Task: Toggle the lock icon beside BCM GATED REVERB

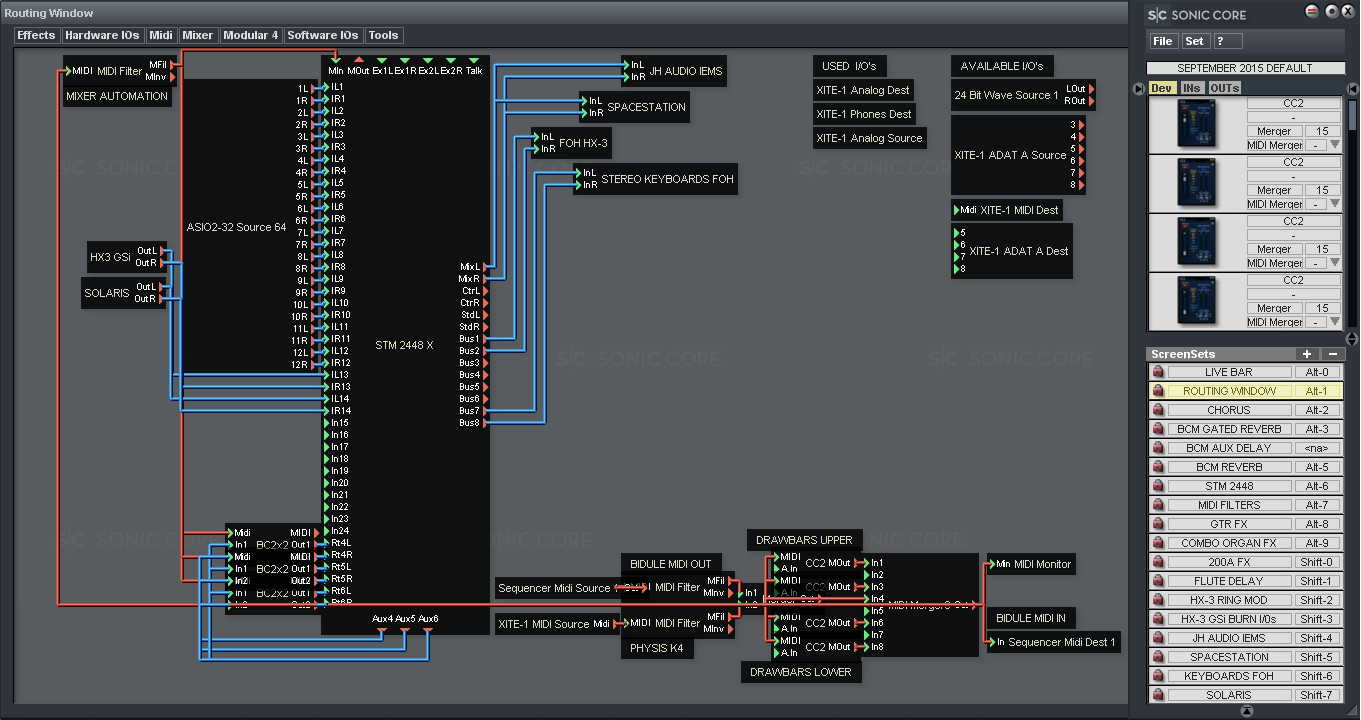Action: point(1158,429)
